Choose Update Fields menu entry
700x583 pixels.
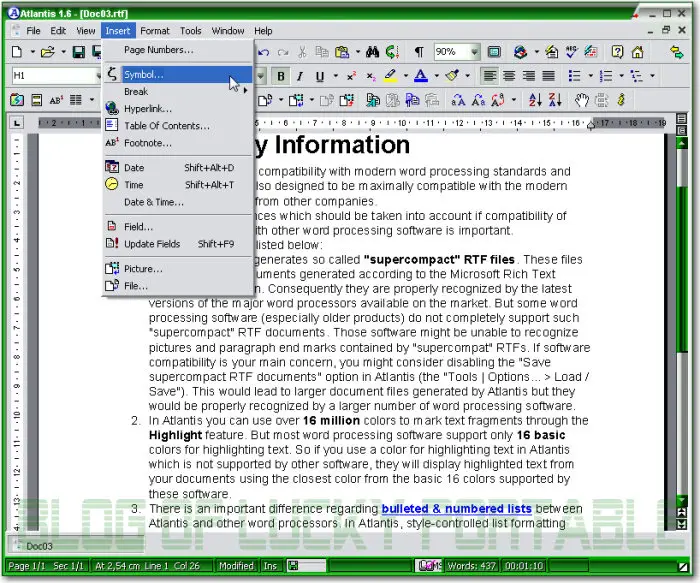pyautogui.click(x=178, y=244)
